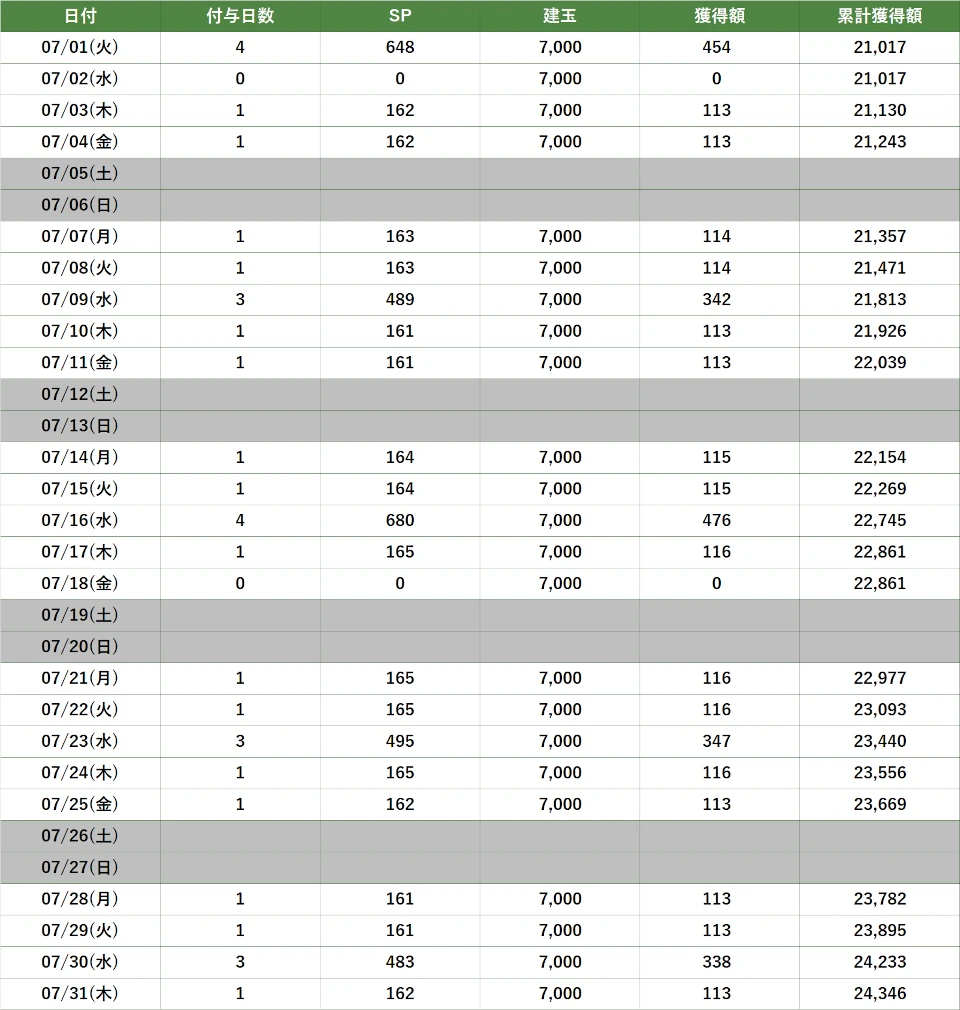960x1010 pixels.
Task: Click the 07/30(水) 獲得額 338 cell
Action: click(719, 962)
